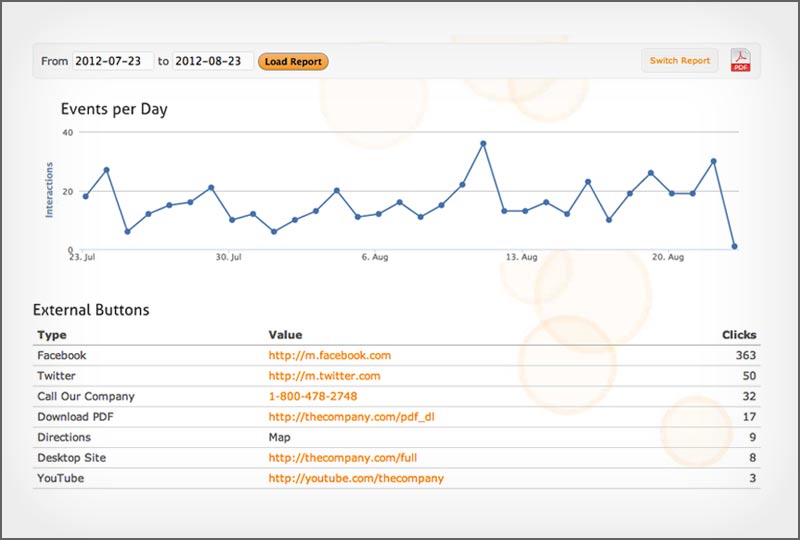
Task: Focus the To date field 2012-08-23
Action: pyautogui.click(x=213, y=61)
